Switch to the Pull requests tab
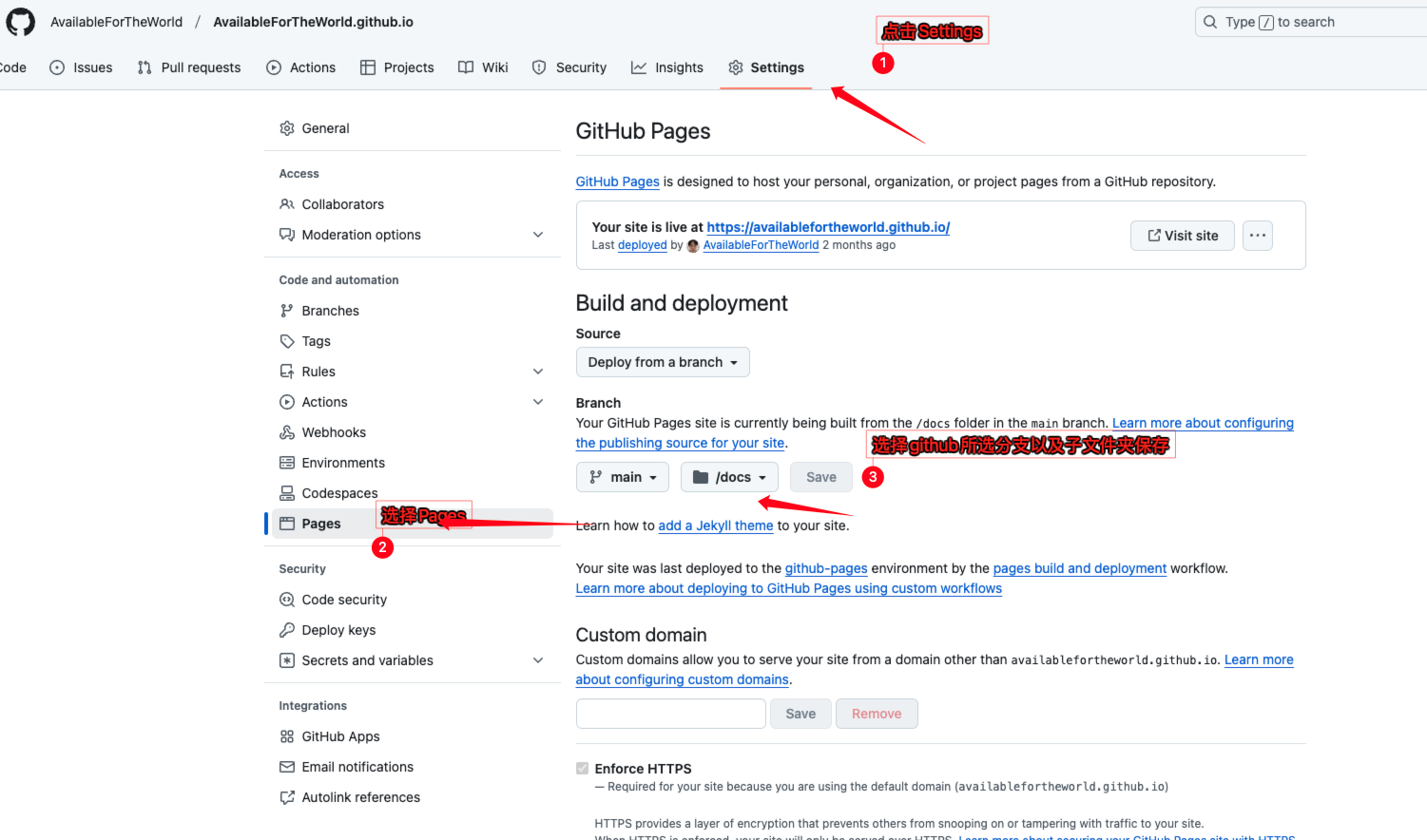 pyautogui.click(x=189, y=67)
